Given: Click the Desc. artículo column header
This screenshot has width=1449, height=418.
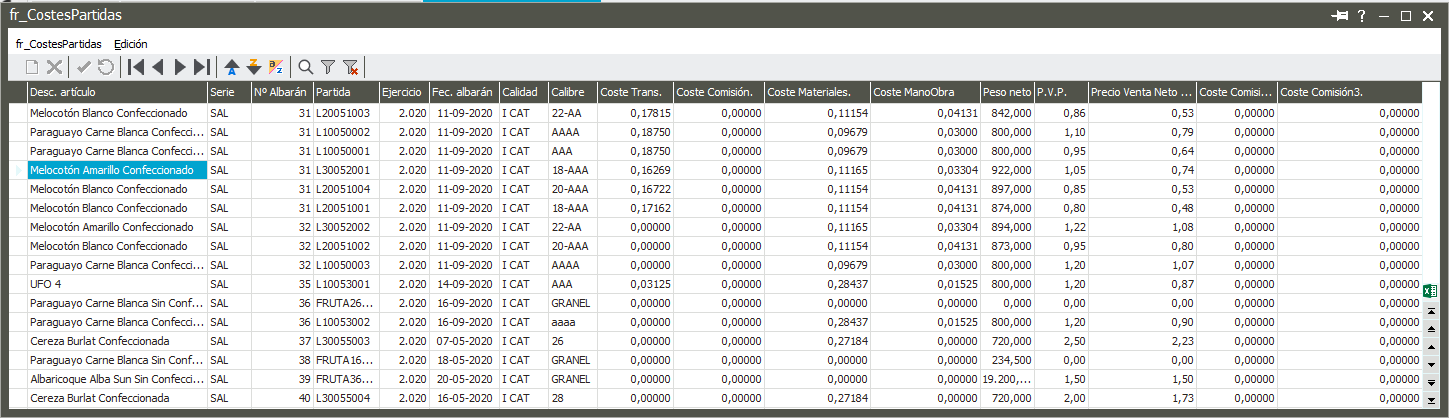Looking at the screenshot, I should tap(116, 92).
